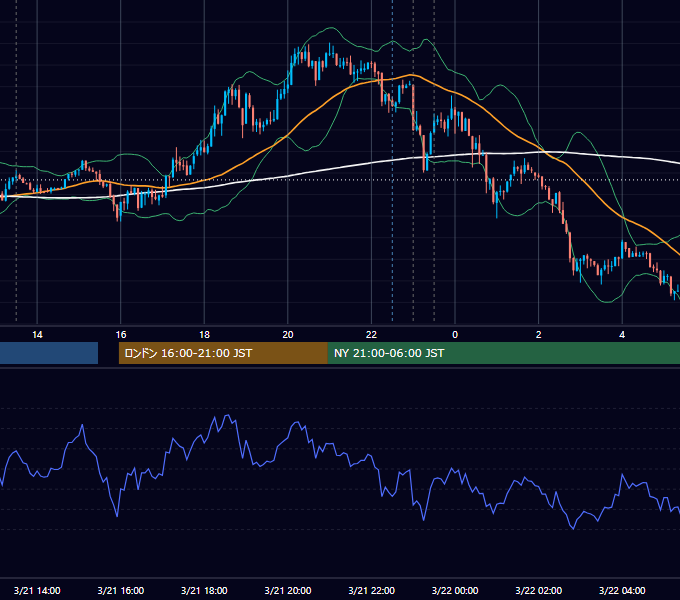
Task: Click the 20 hour axis label
Action: click(x=288, y=335)
